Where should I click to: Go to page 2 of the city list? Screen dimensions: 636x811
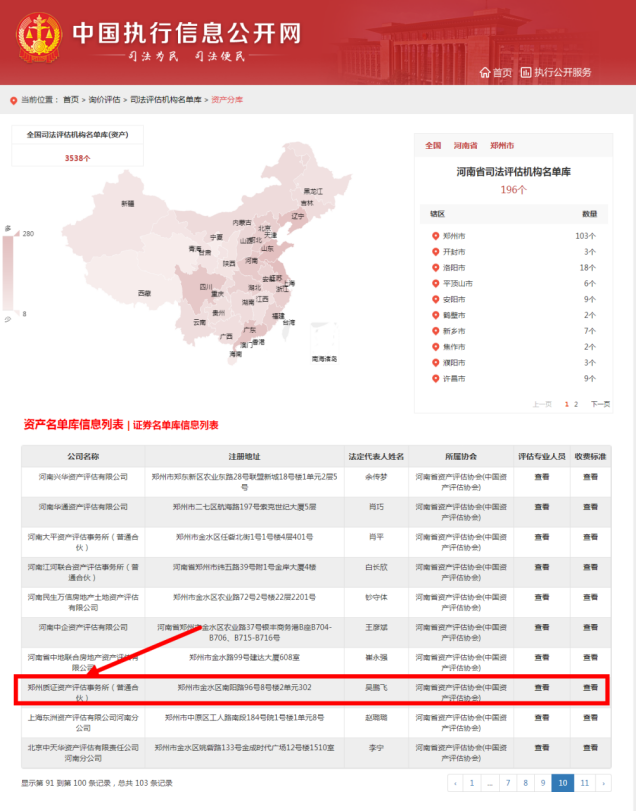(x=576, y=404)
